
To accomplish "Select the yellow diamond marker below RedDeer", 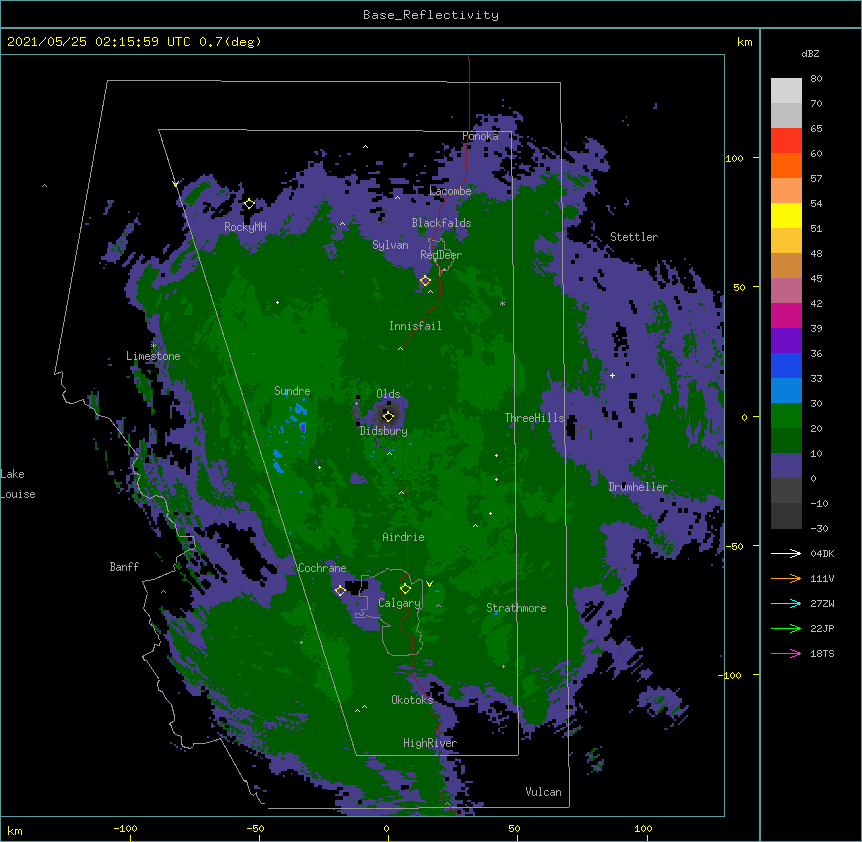I will 425,281.
